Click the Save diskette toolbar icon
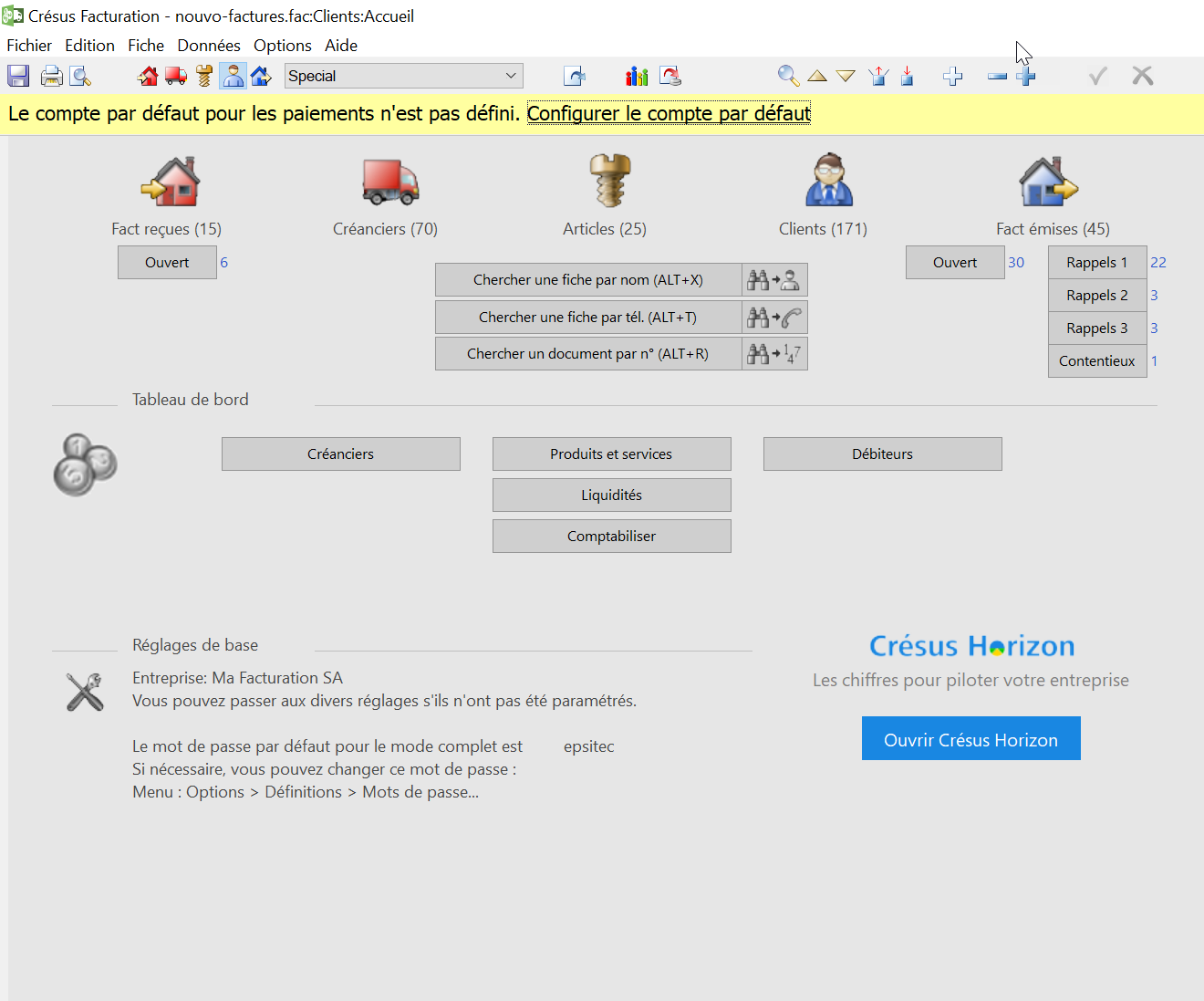 pyautogui.click(x=18, y=76)
